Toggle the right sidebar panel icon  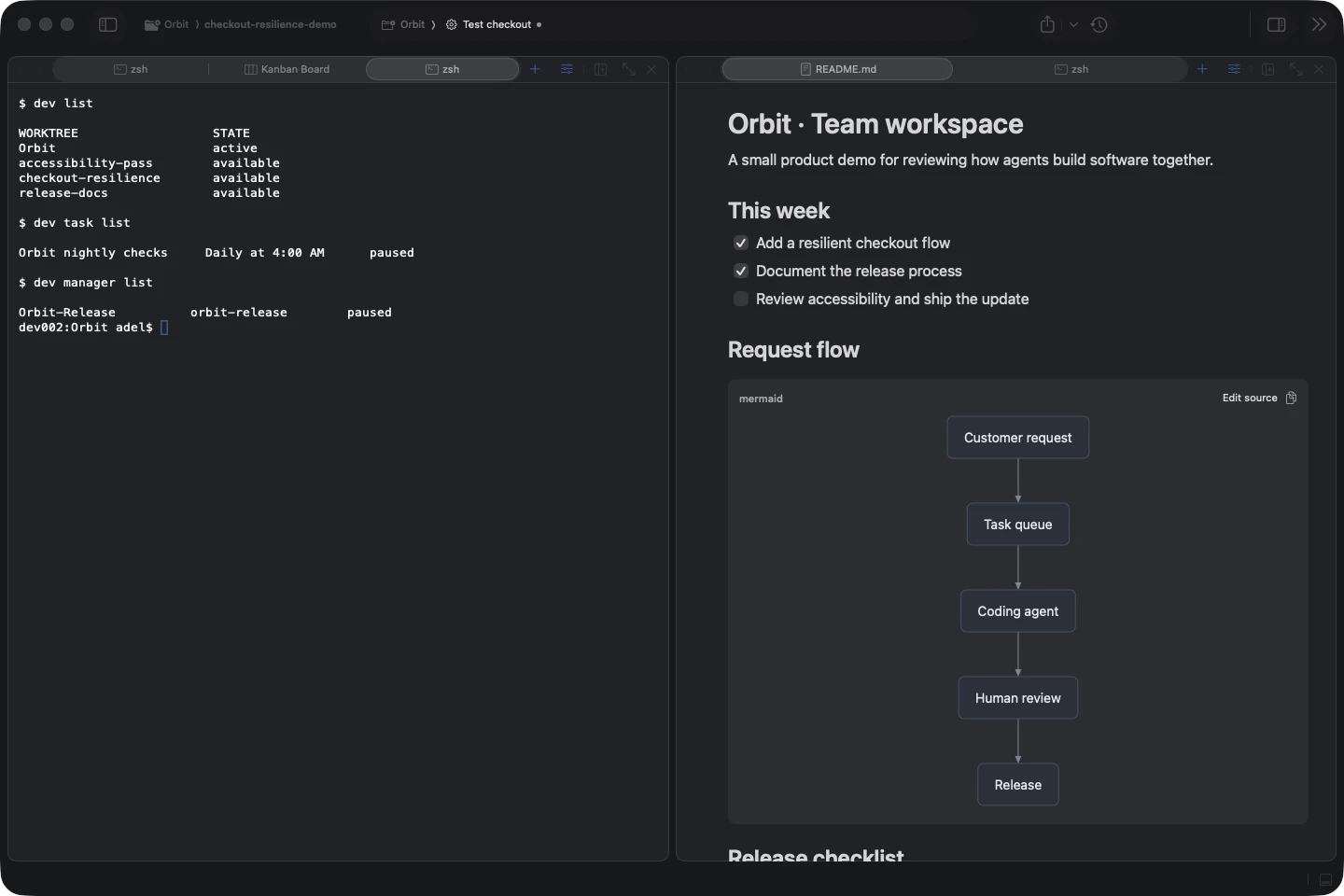pyautogui.click(x=1277, y=24)
